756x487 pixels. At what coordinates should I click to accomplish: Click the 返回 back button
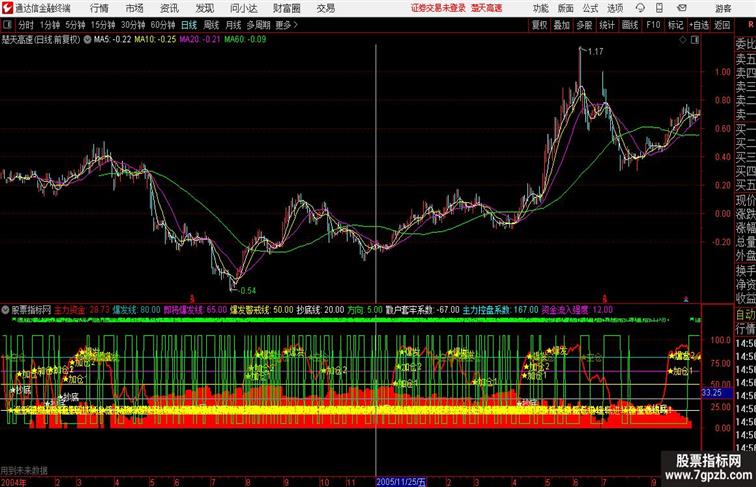coord(722,25)
